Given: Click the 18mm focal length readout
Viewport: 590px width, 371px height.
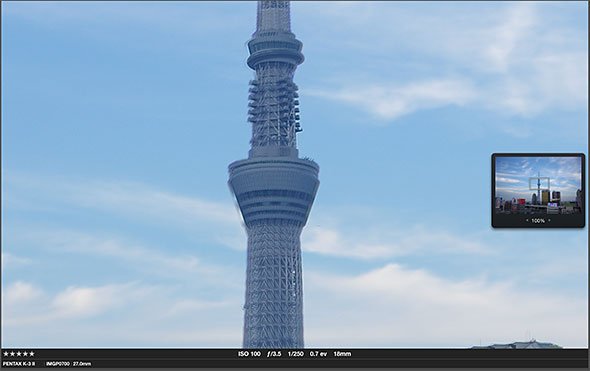Looking at the screenshot, I should (342, 354).
